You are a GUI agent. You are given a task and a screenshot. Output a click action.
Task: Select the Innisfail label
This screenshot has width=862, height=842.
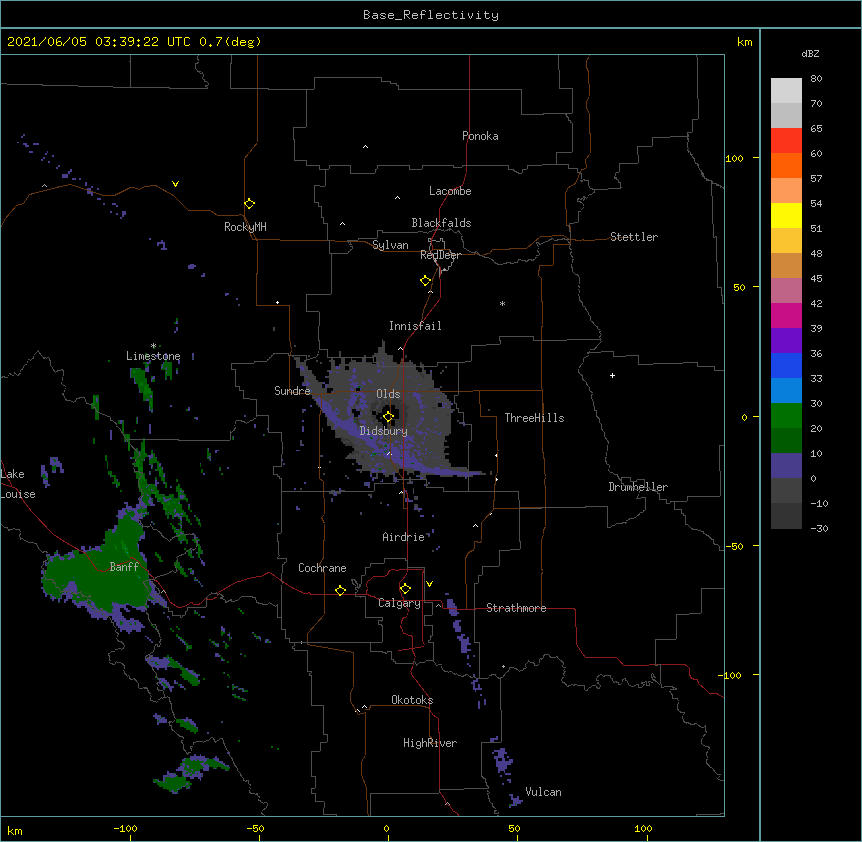[415, 326]
